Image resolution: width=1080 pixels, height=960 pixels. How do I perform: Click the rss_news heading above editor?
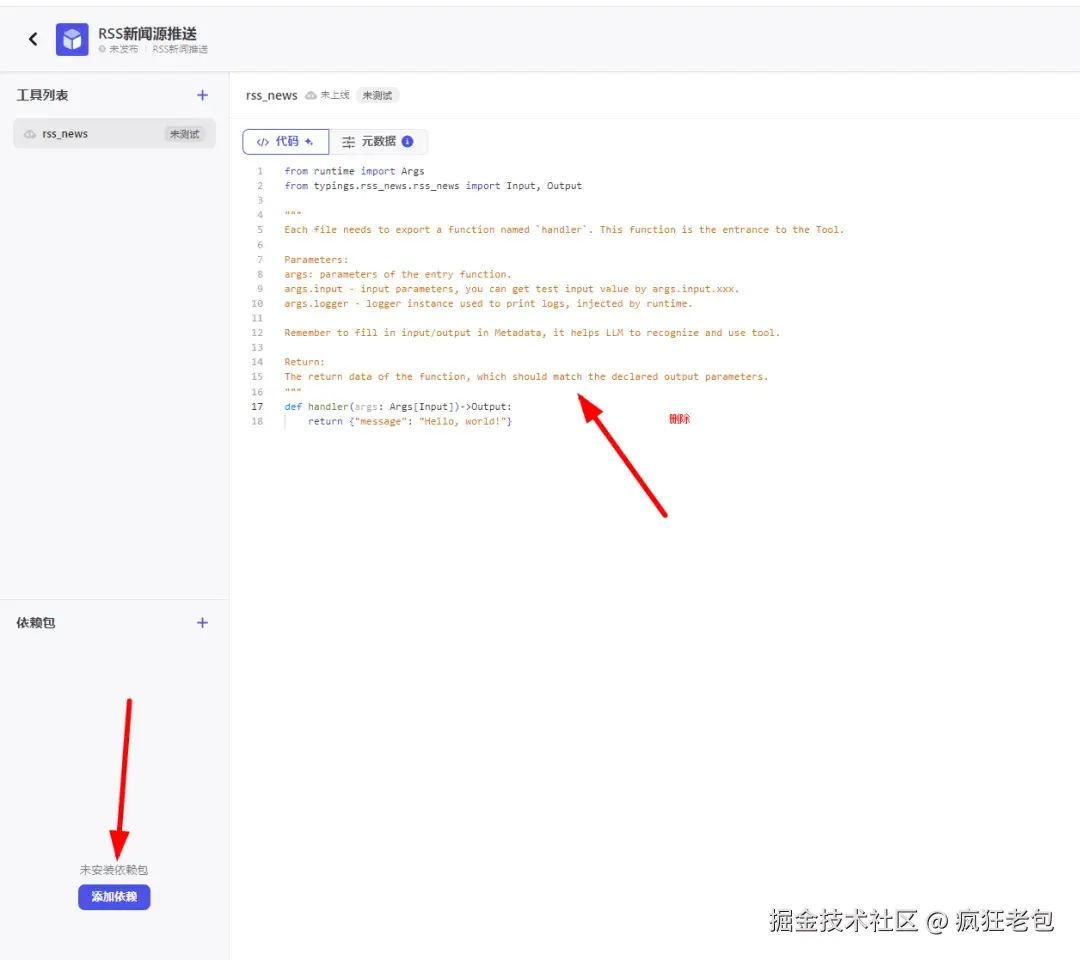pyautogui.click(x=271, y=95)
